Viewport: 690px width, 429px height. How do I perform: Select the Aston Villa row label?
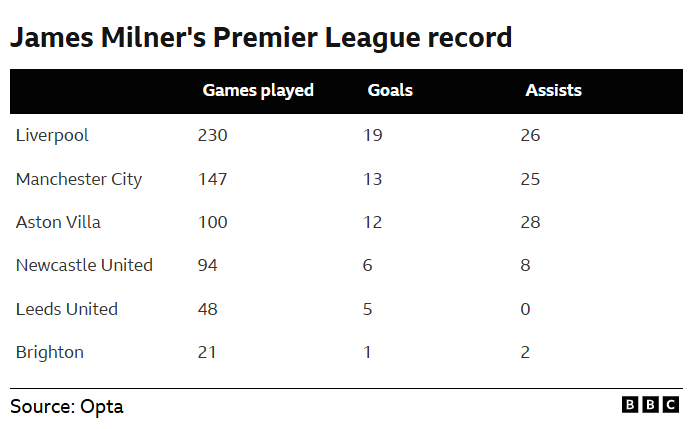point(58,222)
